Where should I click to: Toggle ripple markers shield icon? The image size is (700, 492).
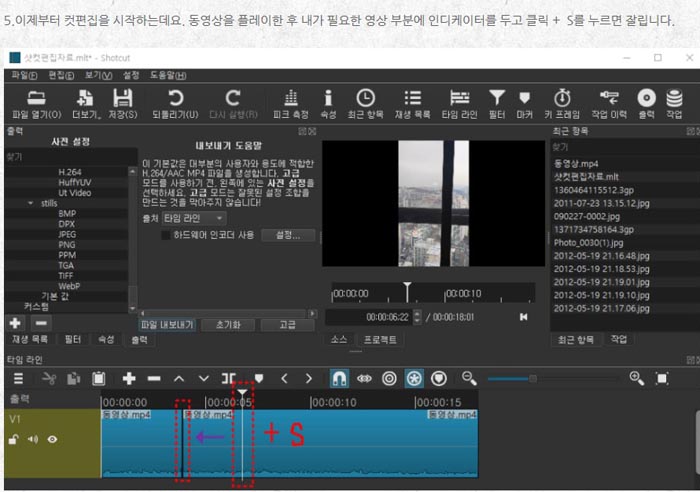[x=439, y=379]
